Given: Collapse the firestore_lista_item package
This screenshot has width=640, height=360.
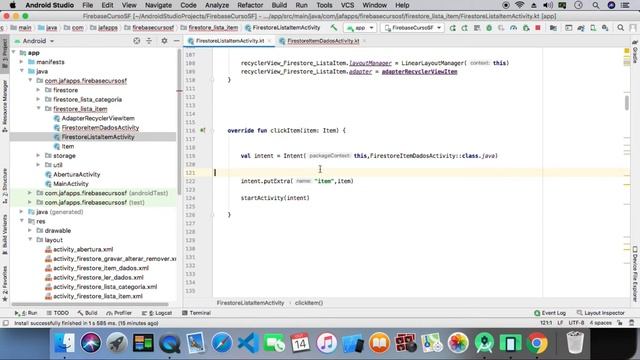Looking at the screenshot, I should (38, 109).
